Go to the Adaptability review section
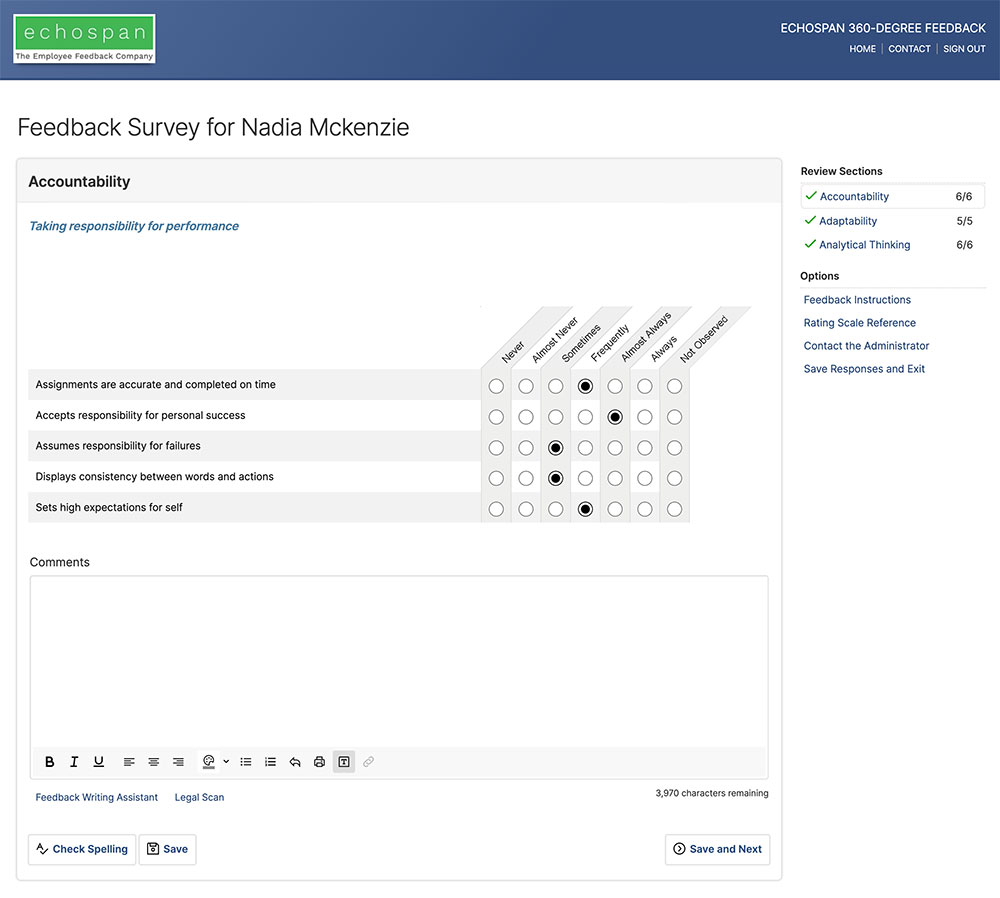This screenshot has width=1000, height=898. [x=848, y=221]
